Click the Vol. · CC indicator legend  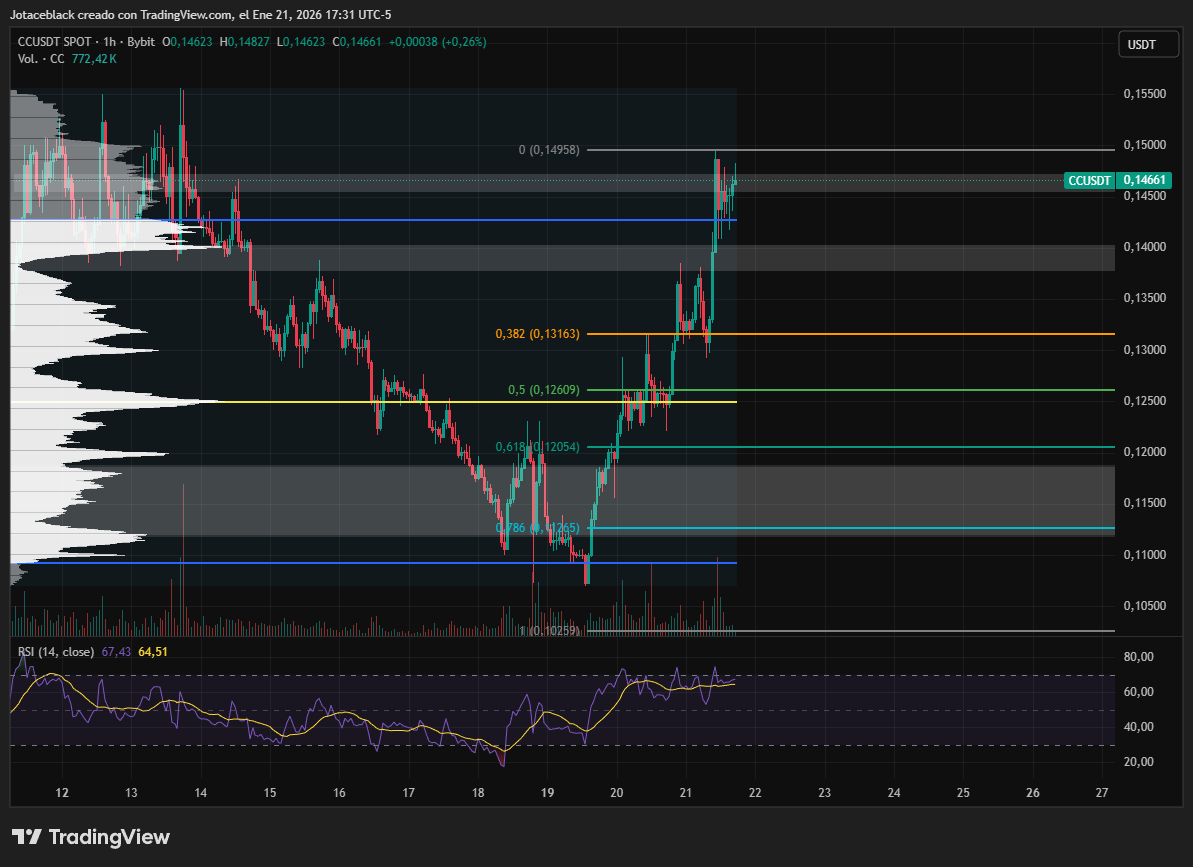click(x=41, y=59)
